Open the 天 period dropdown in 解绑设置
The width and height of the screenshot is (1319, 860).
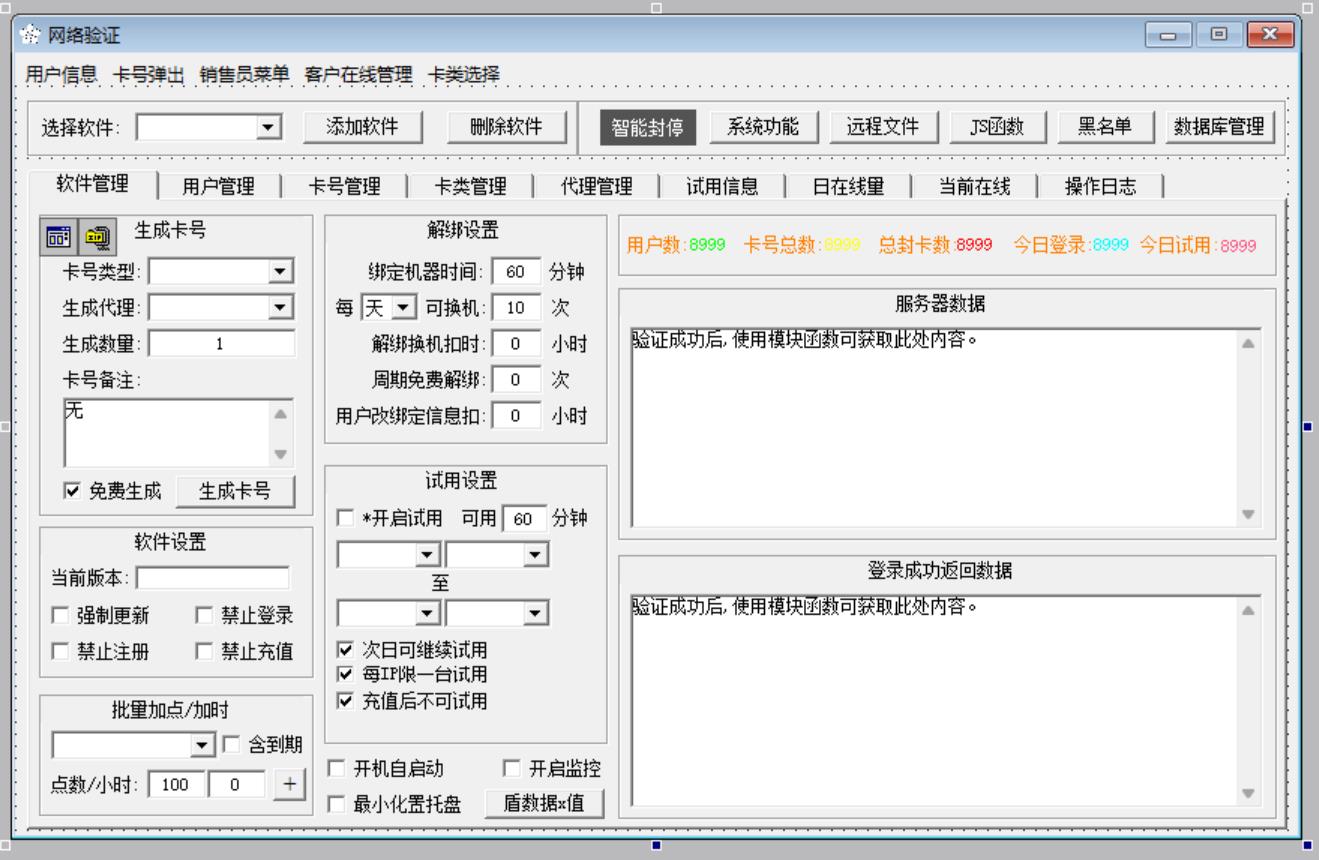pyautogui.click(x=404, y=307)
